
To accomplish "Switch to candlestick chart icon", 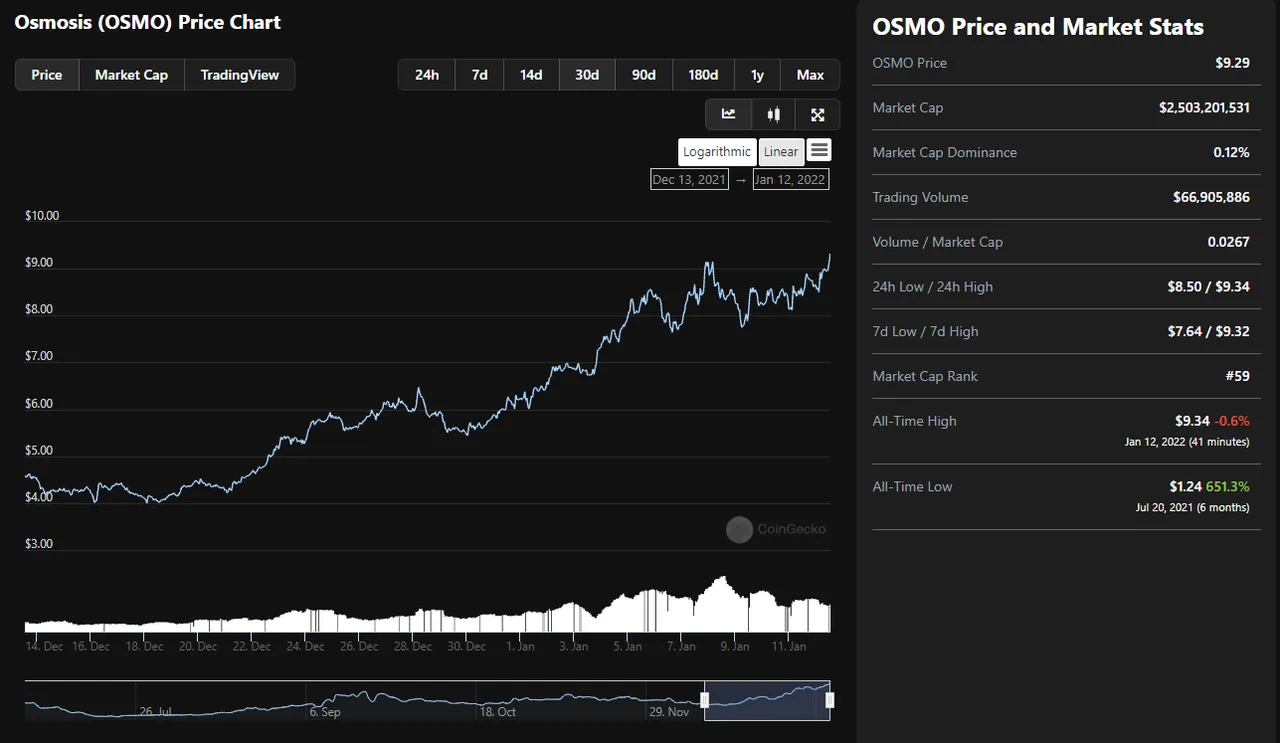I will pos(773,115).
